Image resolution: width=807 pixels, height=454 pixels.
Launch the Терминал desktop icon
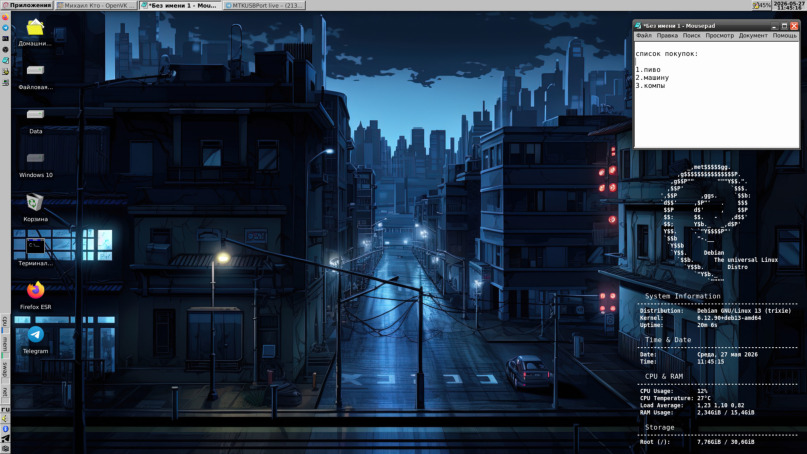tap(35, 252)
